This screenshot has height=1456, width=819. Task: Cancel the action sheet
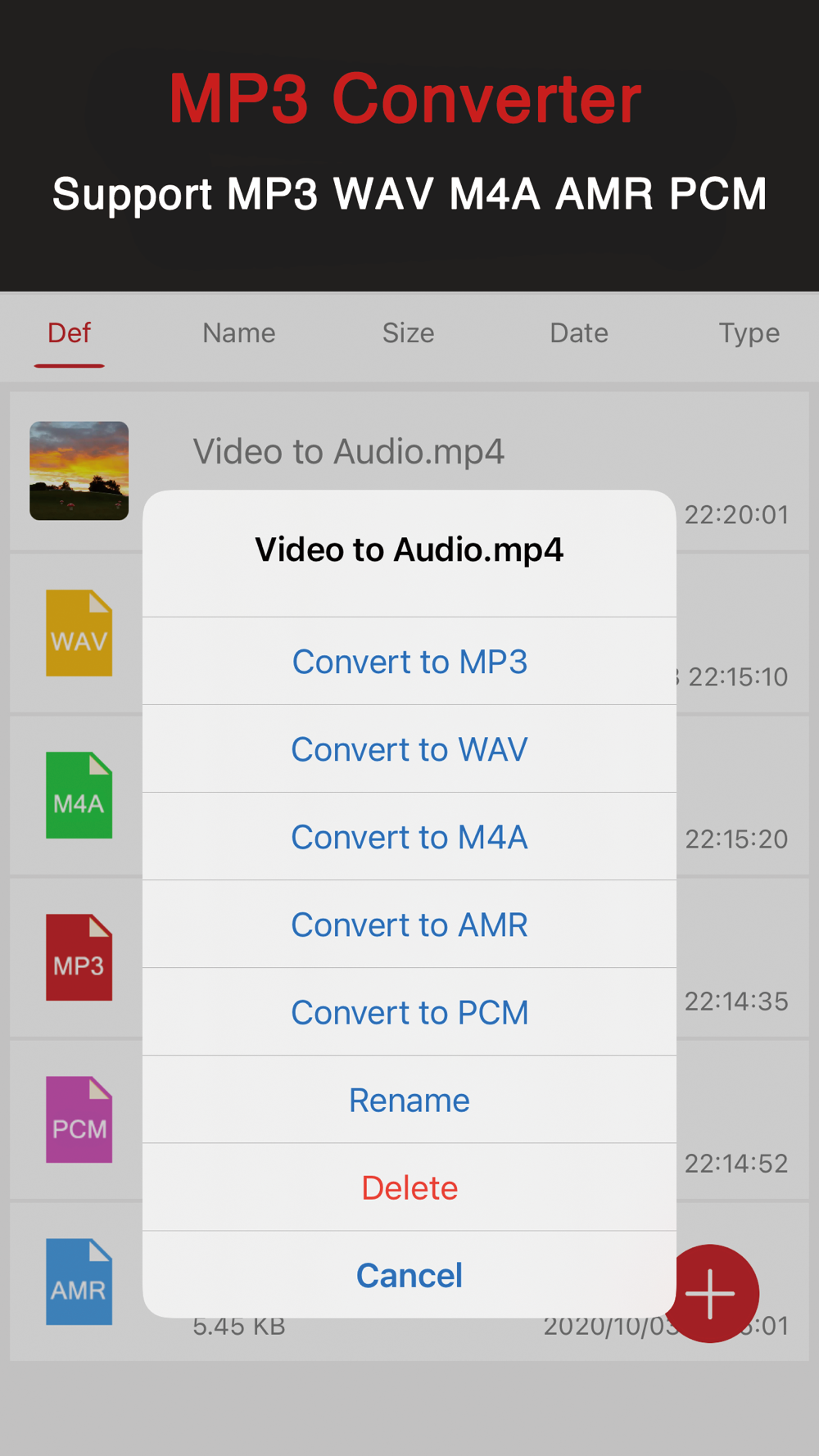409,1275
